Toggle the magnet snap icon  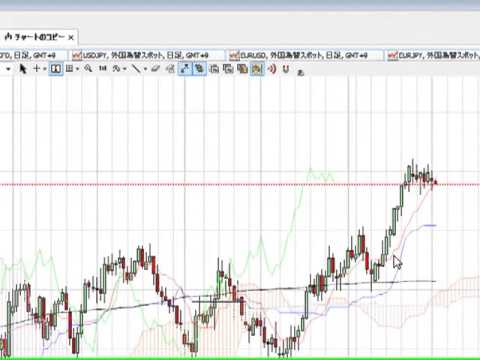click(x=286, y=69)
